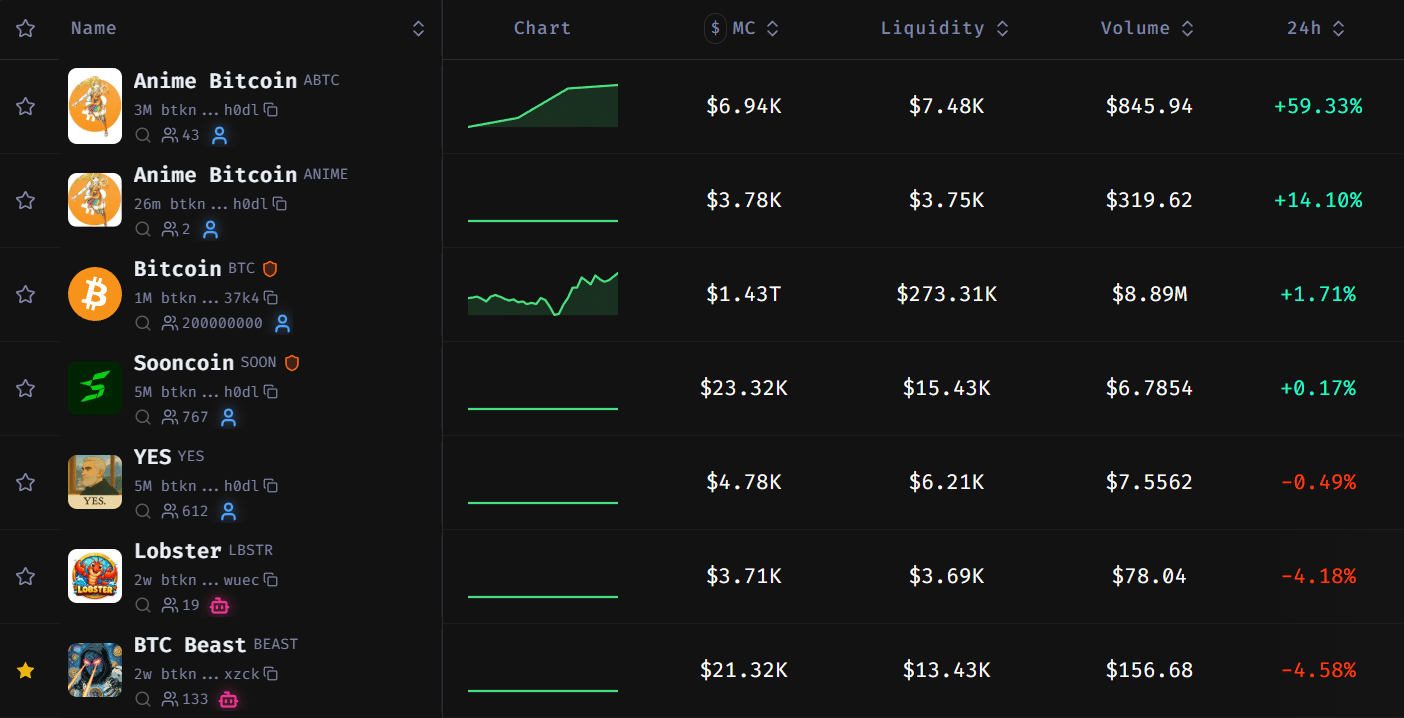
Task: Unfavorite BTC Beast with the yellow star
Action: click(26, 671)
